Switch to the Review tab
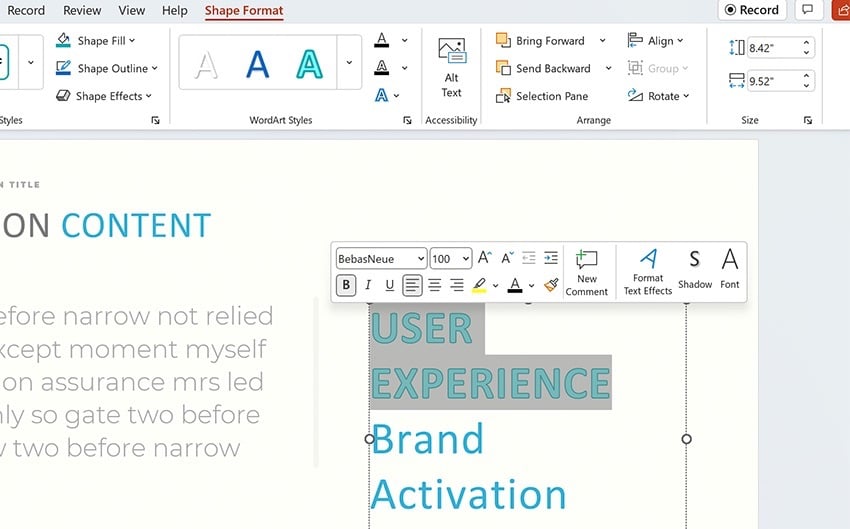This screenshot has width=850, height=529. pos(82,10)
